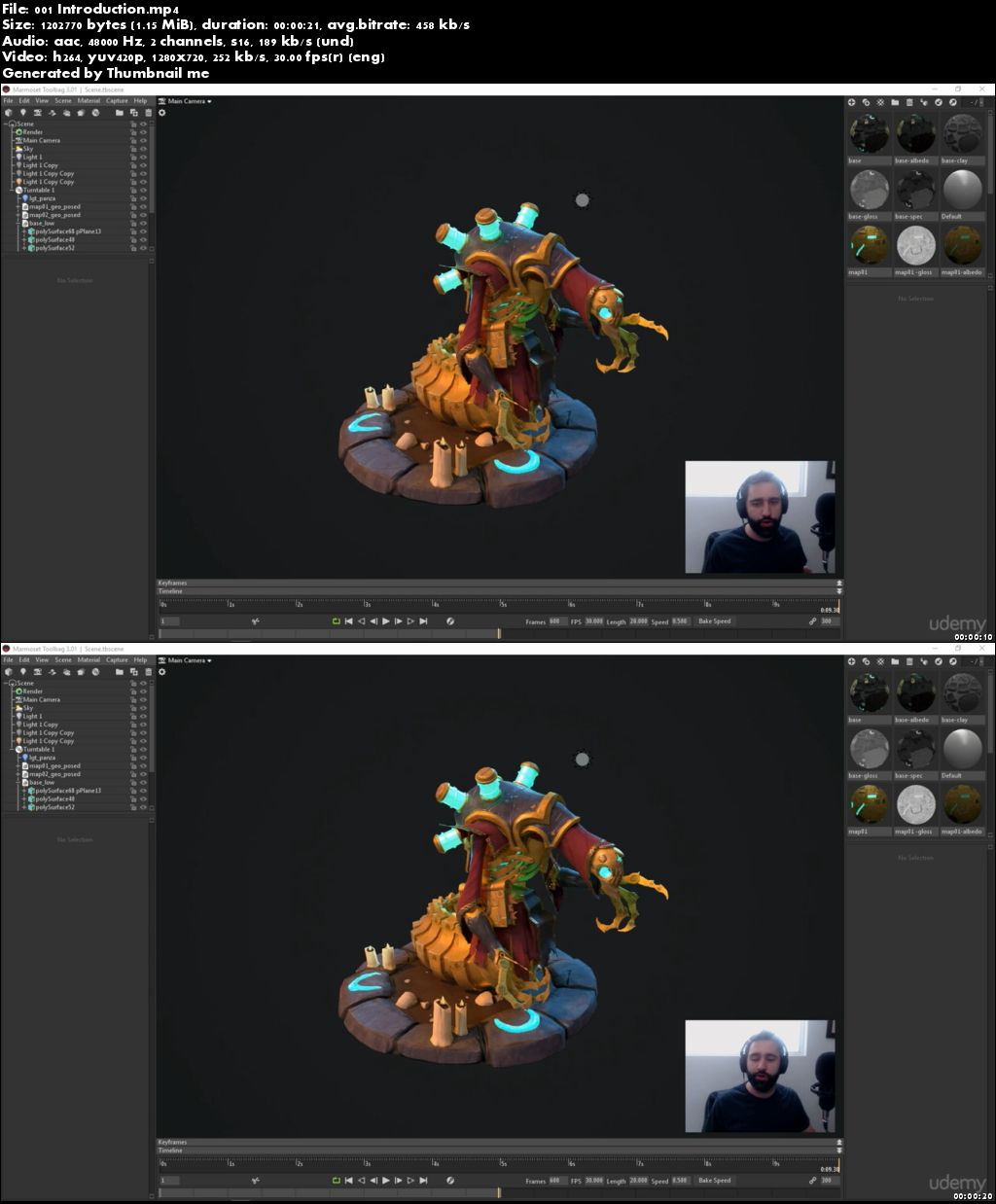Toggle base_low visibility eye in upper frame
This screenshot has height=1204, width=996.
[x=143, y=224]
